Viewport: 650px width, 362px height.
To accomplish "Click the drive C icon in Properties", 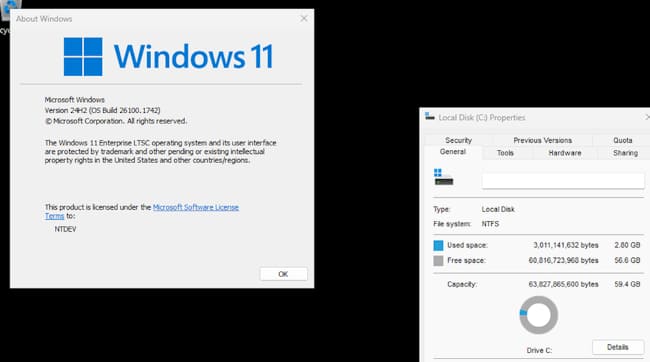I will (x=444, y=177).
